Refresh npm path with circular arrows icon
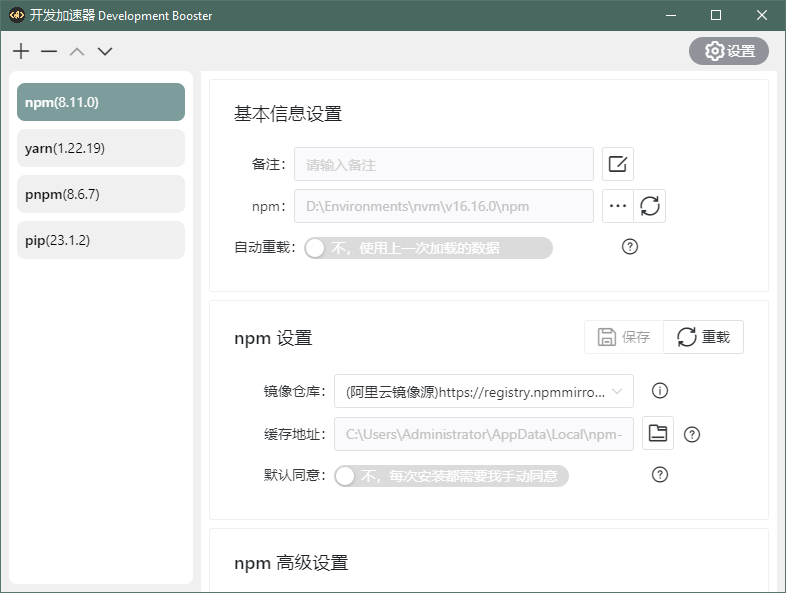This screenshot has height=593, width=786. (x=650, y=206)
